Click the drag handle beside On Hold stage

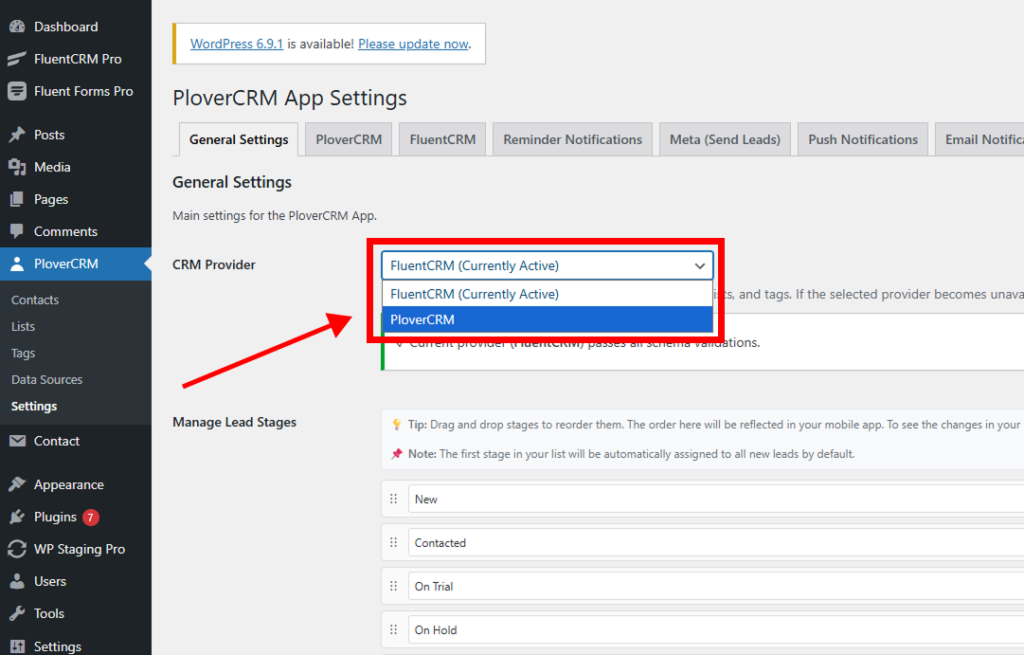point(393,630)
